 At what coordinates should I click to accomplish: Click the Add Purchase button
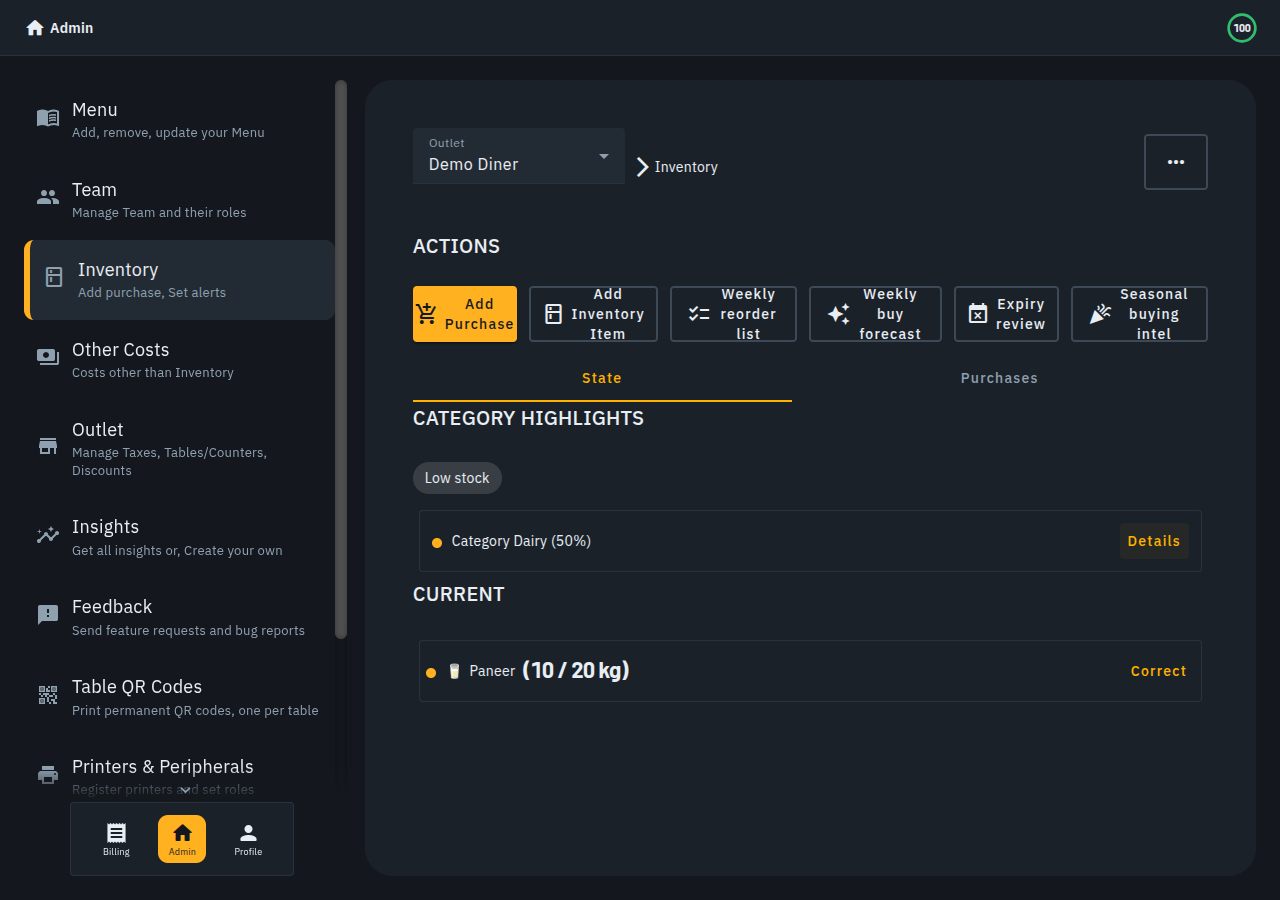[x=465, y=314]
